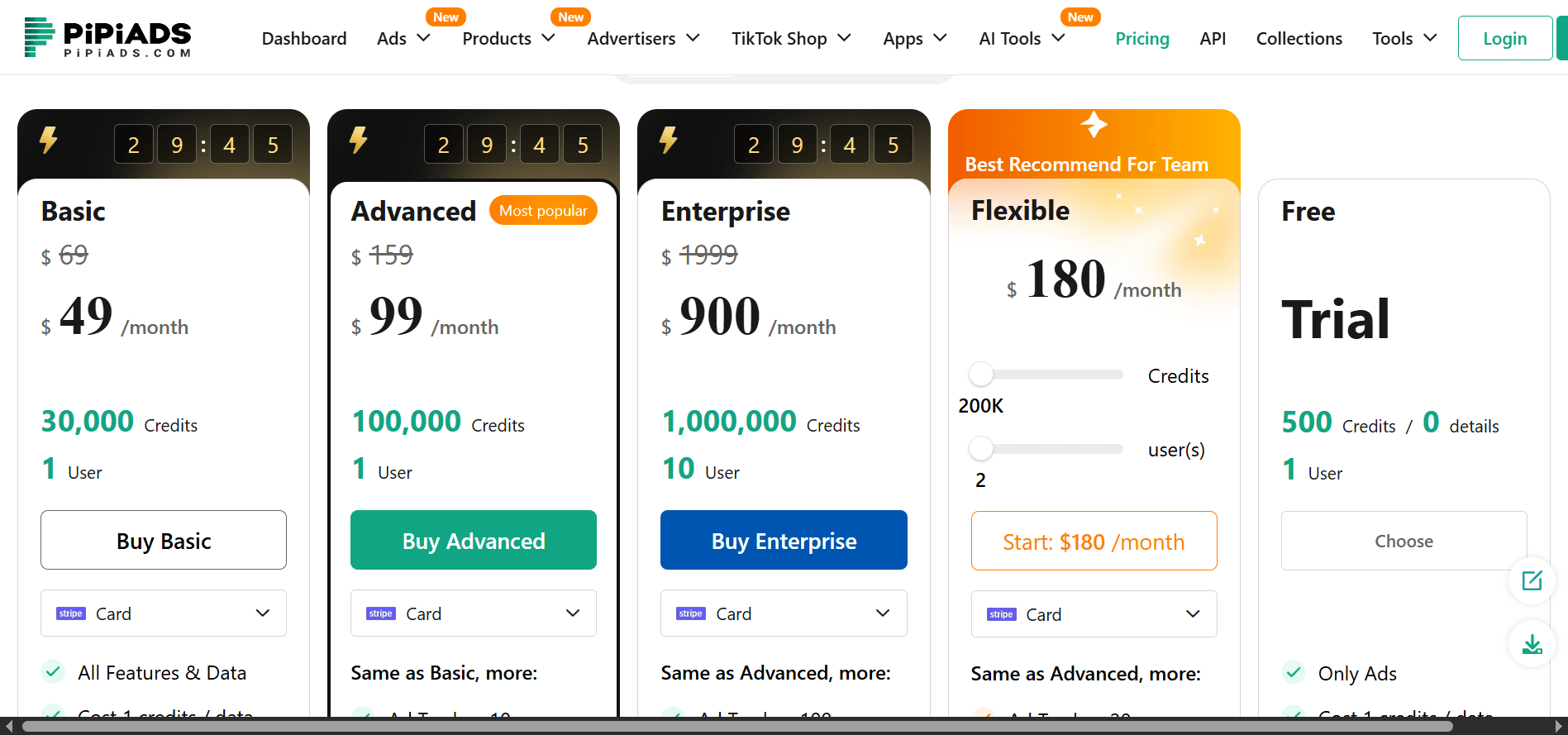Click the Stripe icon in Flexible payment selector

(1001, 614)
